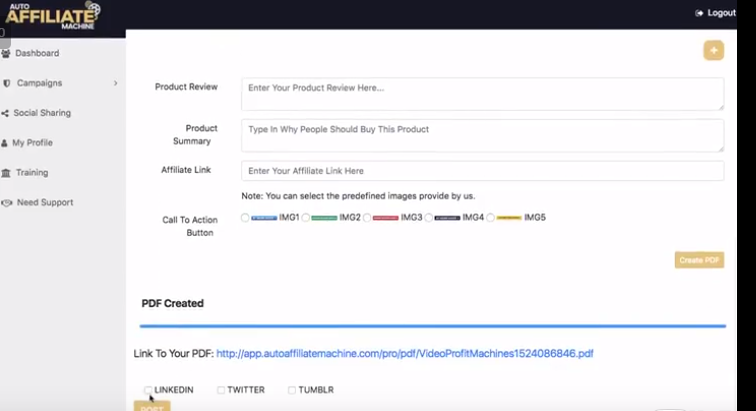Click the dark IMG4 button preview
756x411 pixels.
point(447,218)
